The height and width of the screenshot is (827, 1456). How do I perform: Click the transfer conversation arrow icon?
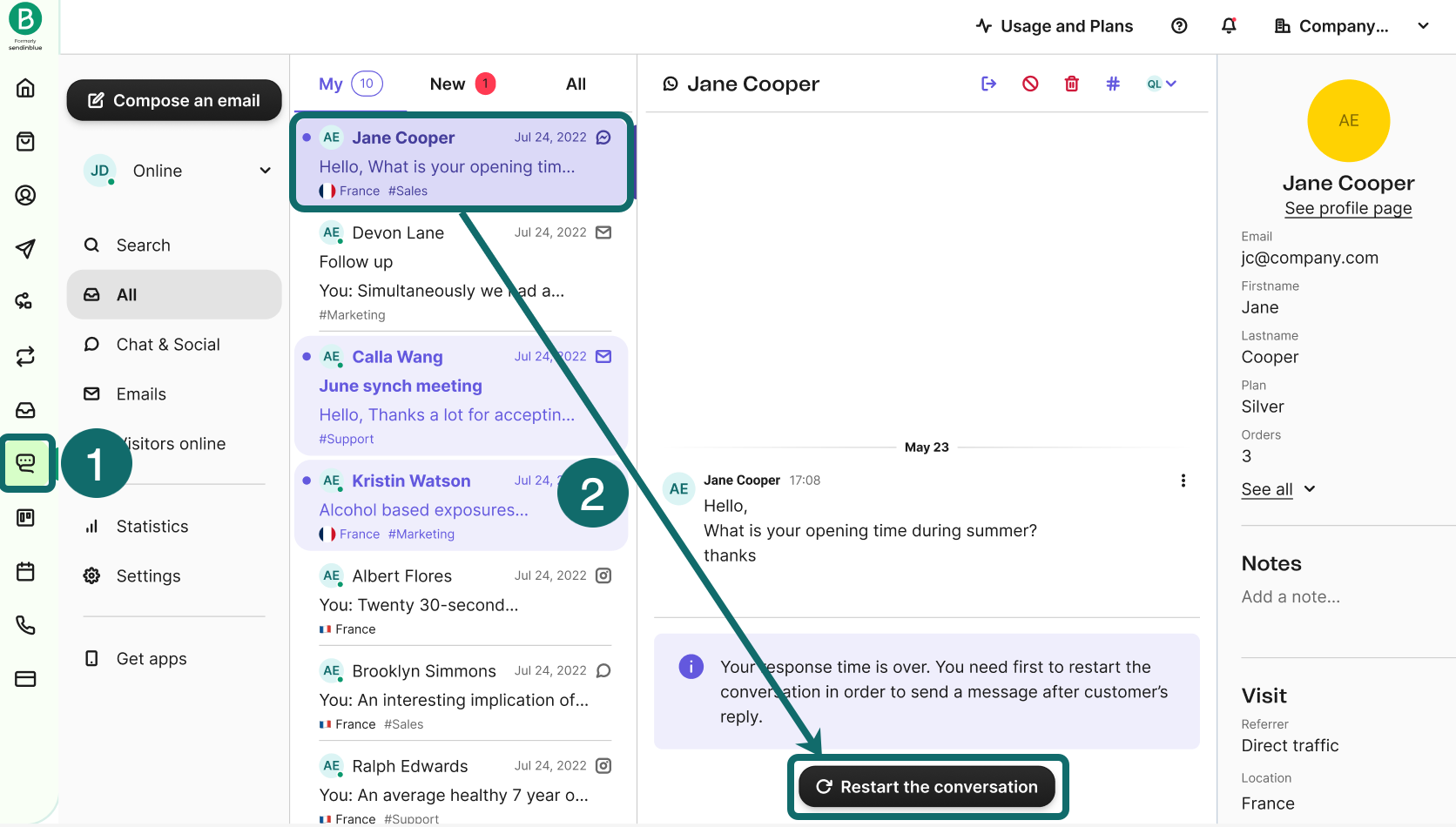click(988, 84)
